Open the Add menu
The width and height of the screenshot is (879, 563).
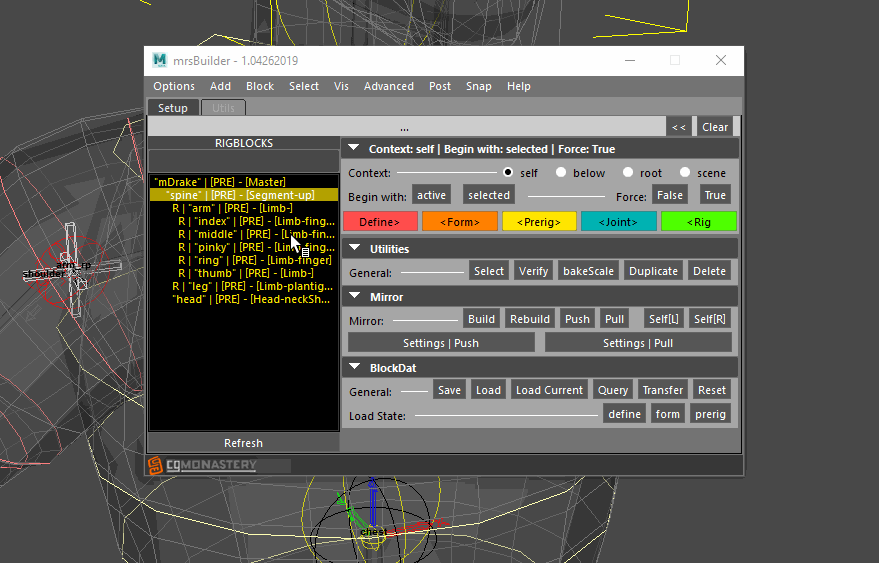(x=220, y=86)
